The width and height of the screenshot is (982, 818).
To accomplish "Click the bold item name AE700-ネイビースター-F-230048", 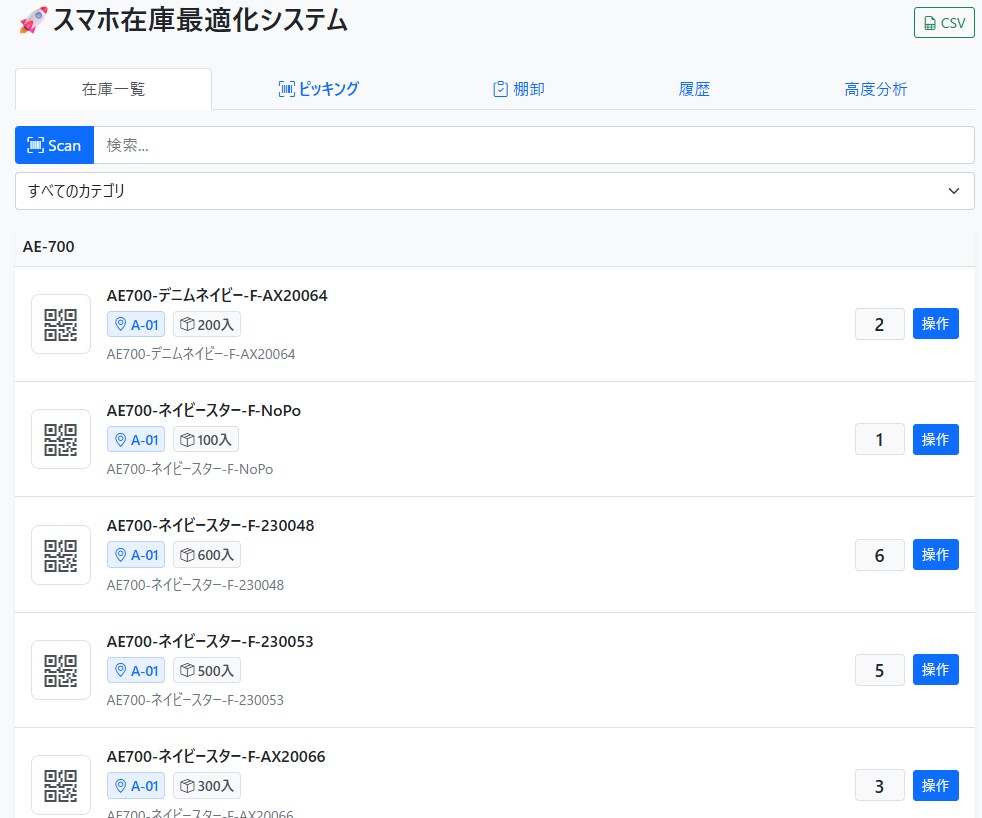I will pos(210,526).
